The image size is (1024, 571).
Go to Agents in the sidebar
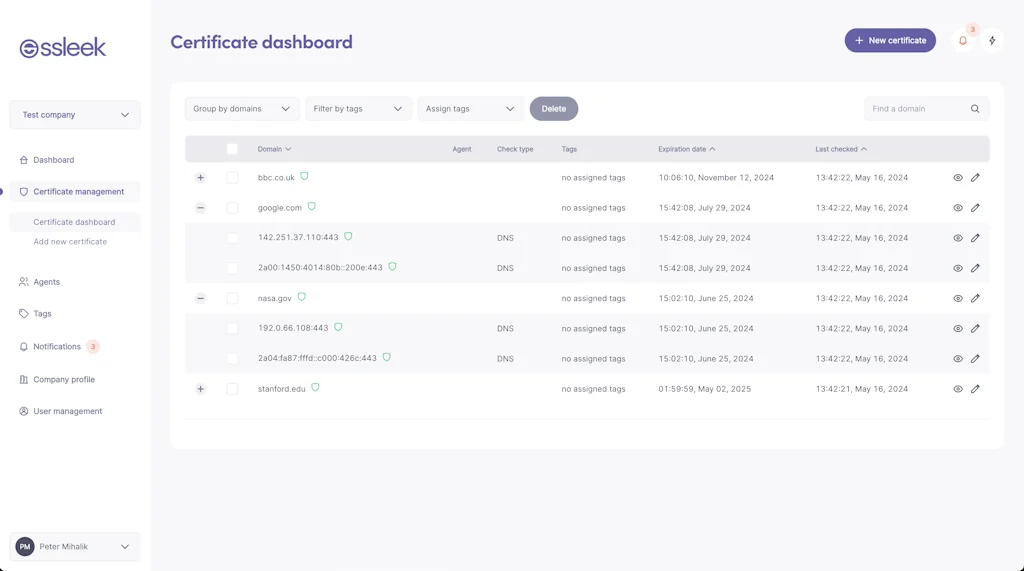point(46,282)
